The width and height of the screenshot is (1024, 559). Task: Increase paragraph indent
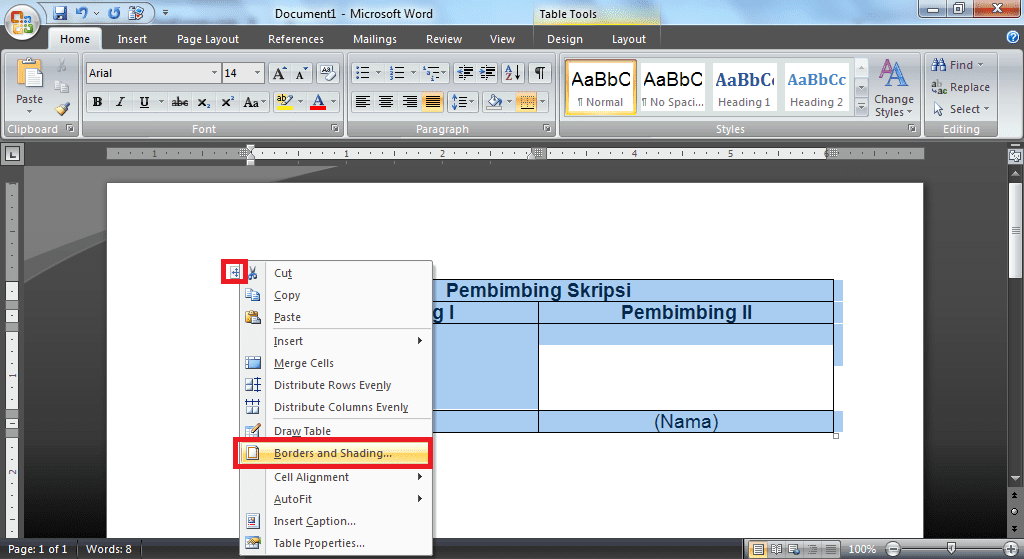[488, 73]
